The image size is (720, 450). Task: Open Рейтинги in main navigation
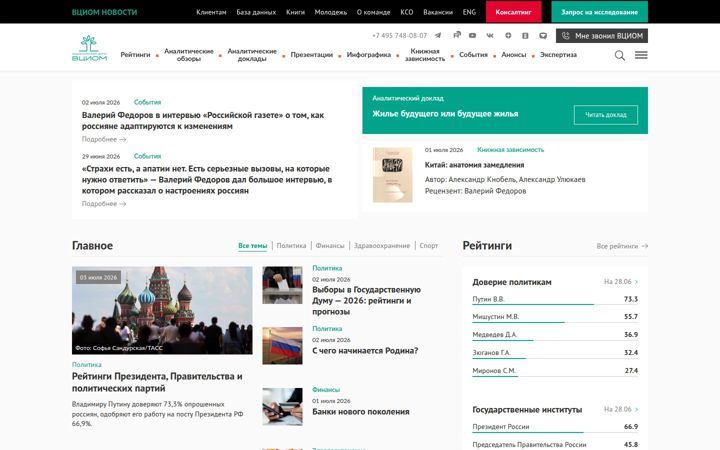coord(135,55)
